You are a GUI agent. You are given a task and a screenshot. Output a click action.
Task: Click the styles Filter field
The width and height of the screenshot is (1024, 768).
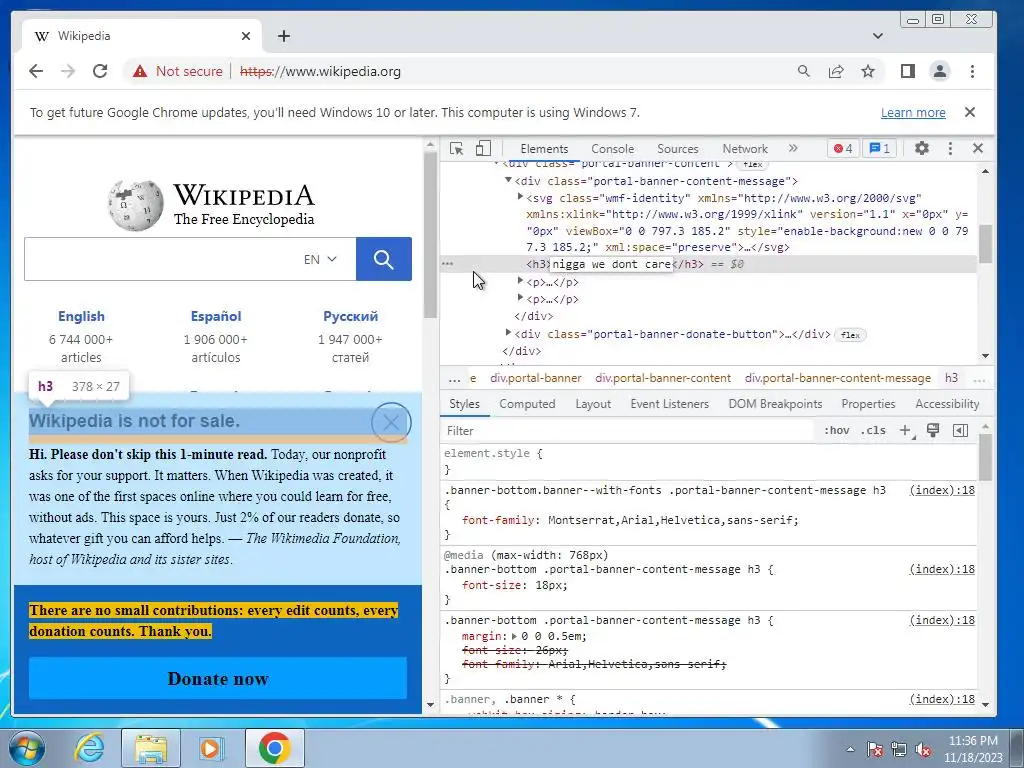click(627, 431)
